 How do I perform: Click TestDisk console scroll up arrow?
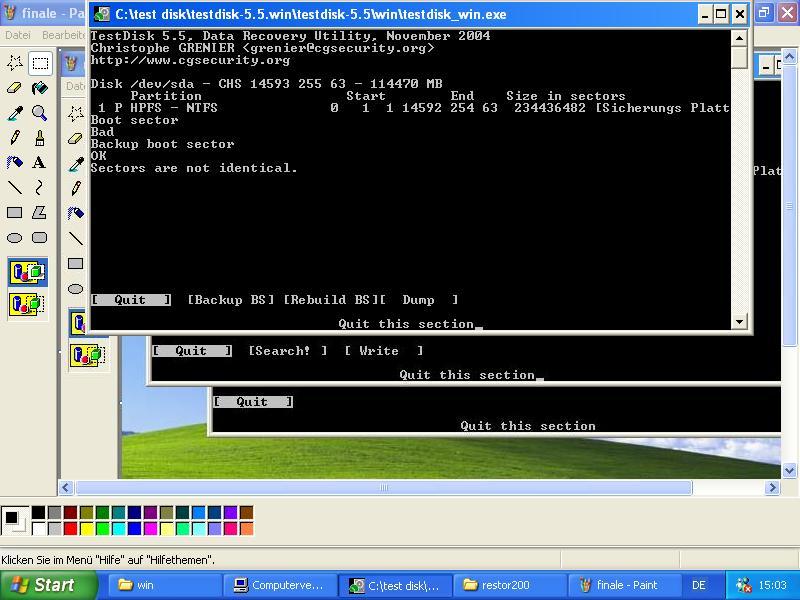tap(740, 38)
